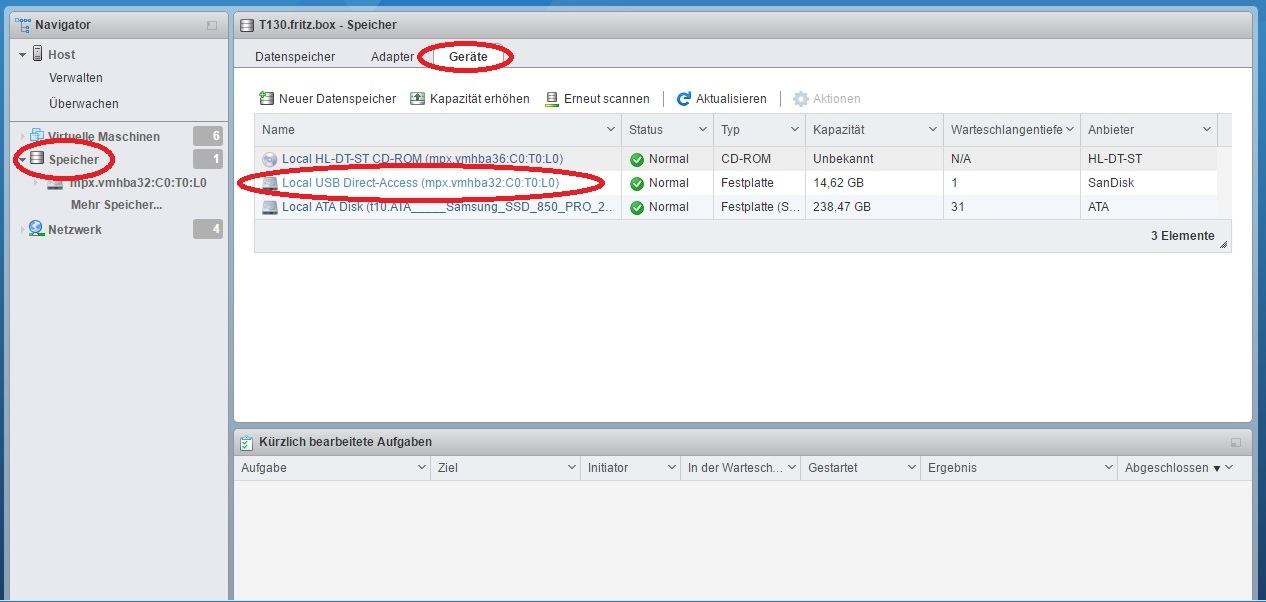Open the Local ATA Disk Samsung SSD link
The height and width of the screenshot is (602, 1266).
[x=448, y=207]
